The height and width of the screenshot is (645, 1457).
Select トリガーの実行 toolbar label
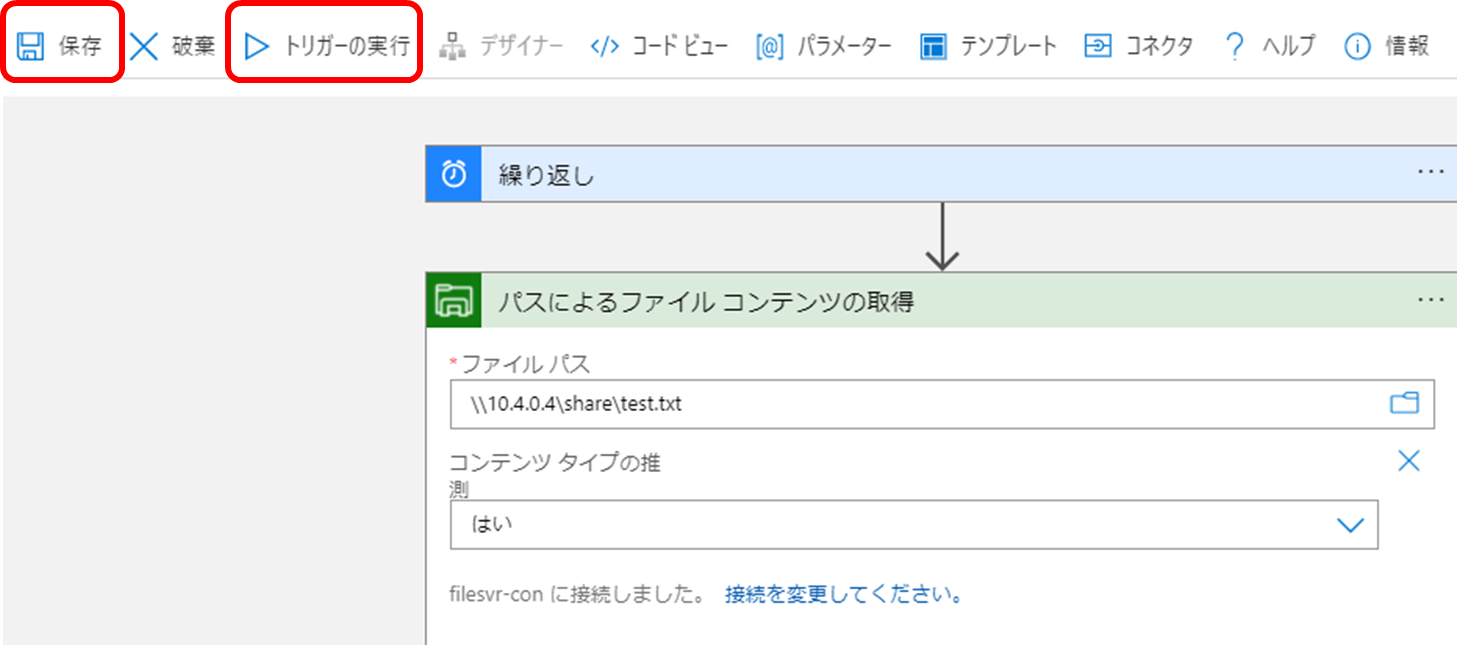347,46
